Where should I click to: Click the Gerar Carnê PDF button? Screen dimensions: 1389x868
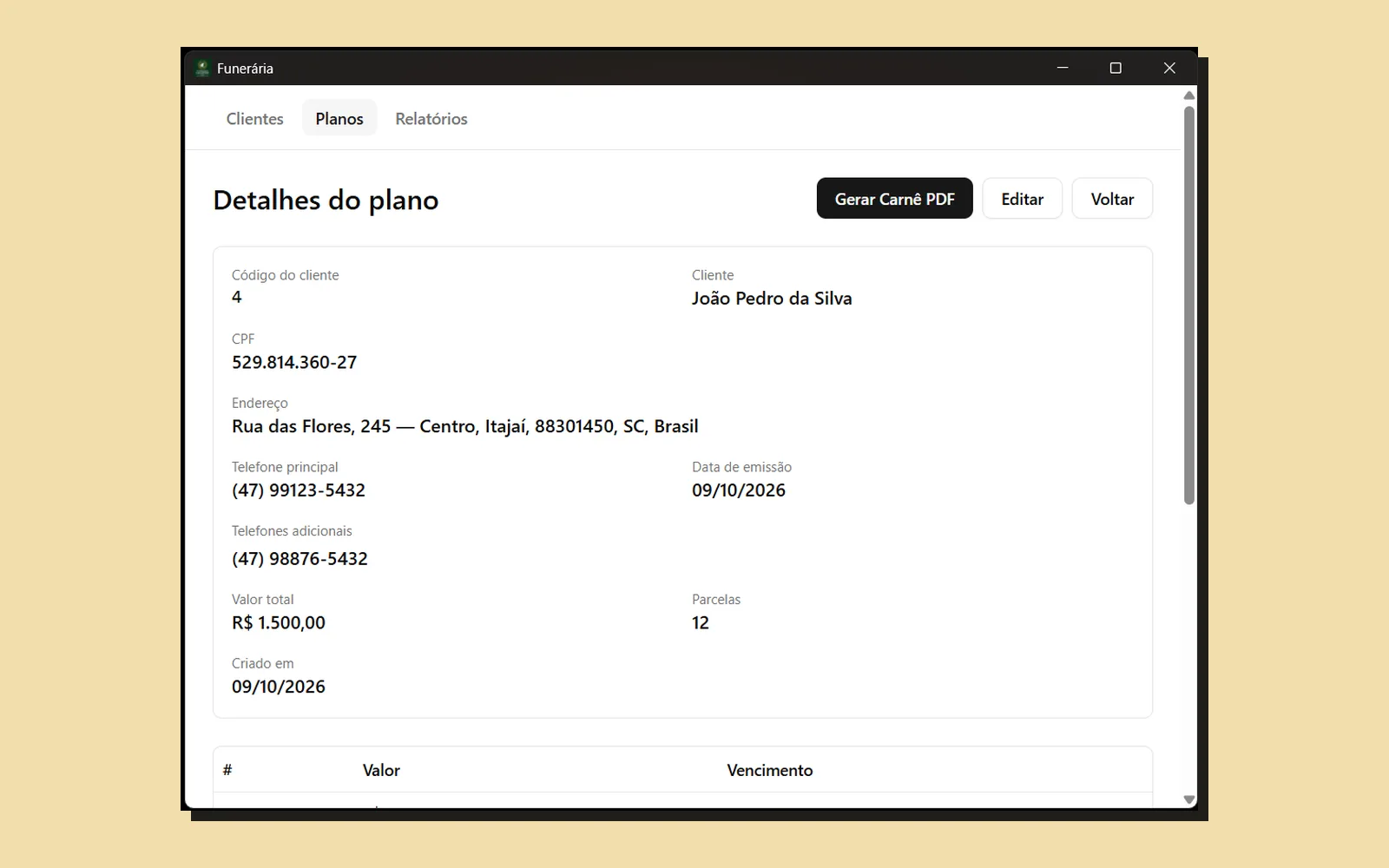pyautogui.click(x=894, y=199)
